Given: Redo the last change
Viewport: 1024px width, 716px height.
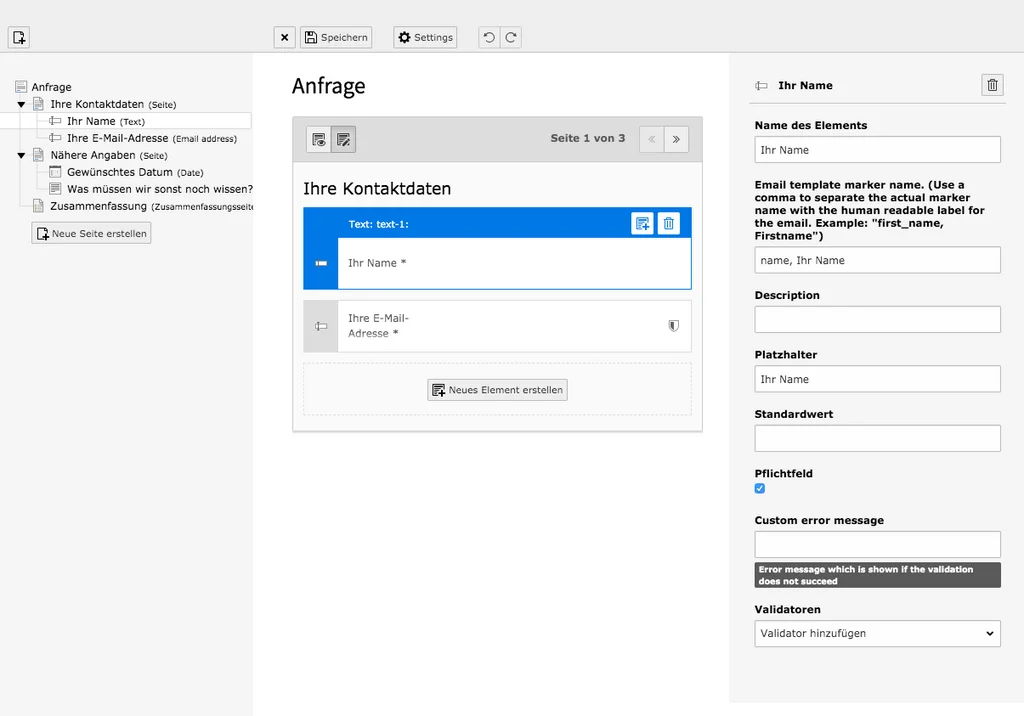Looking at the screenshot, I should 513,37.
